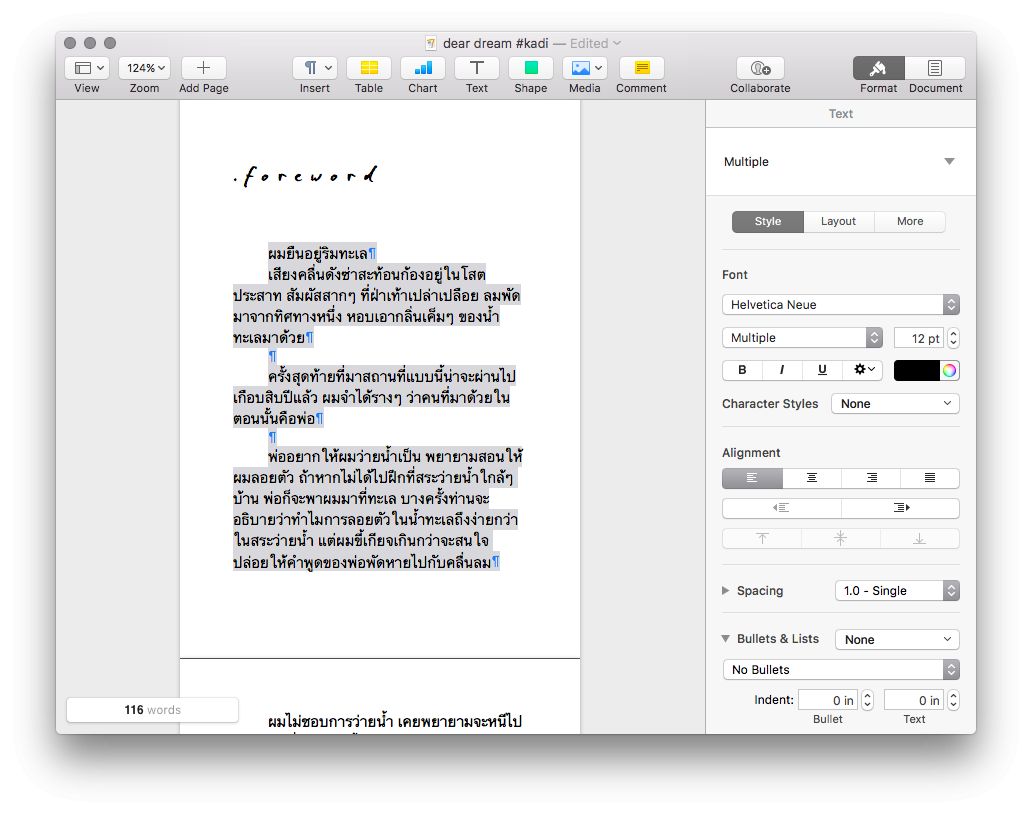Open the Document inspector panel

pyautogui.click(x=934, y=68)
